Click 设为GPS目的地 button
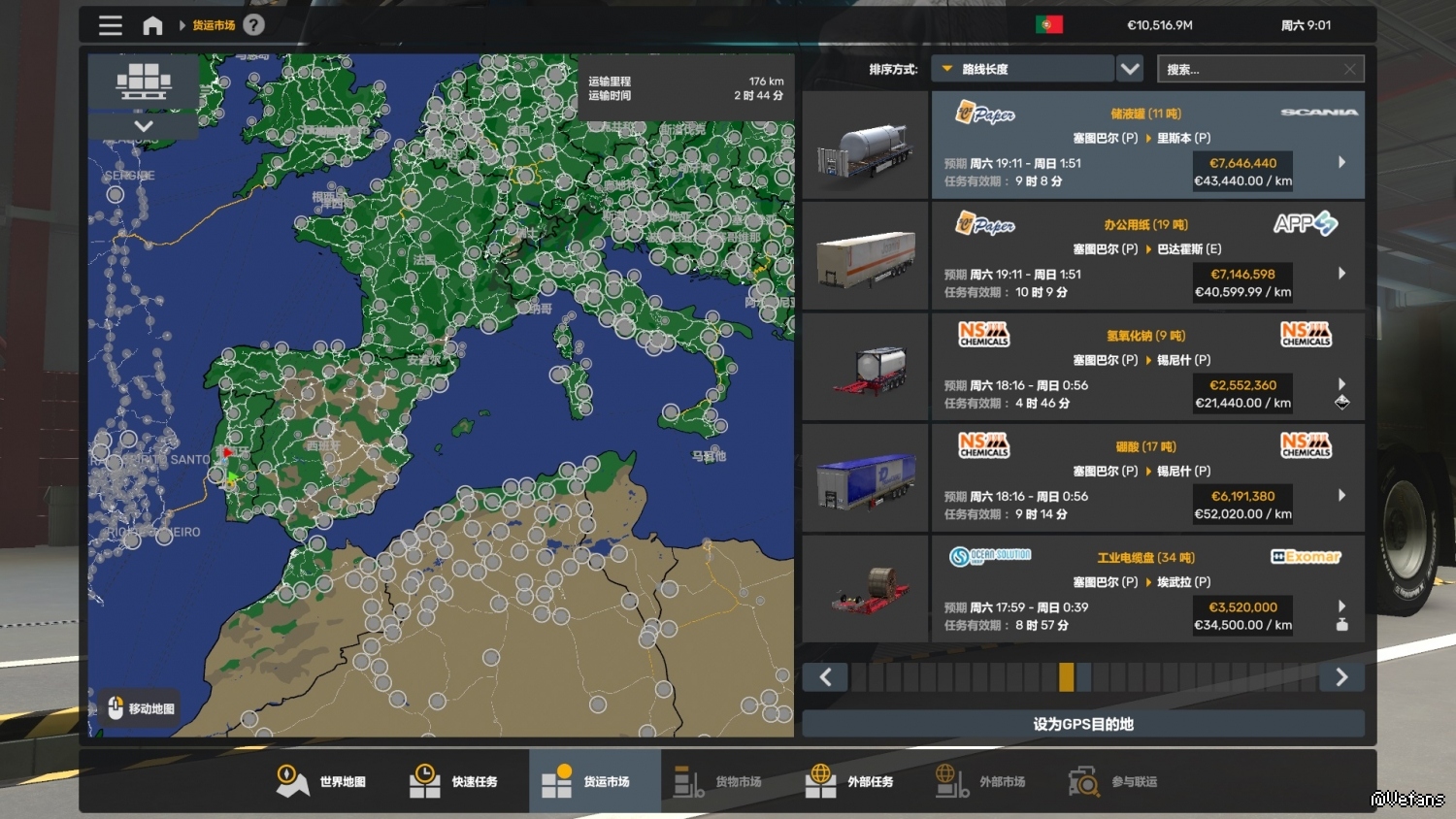The height and width of the screenshot is (819, 1456). click(x=1082, y=724)
